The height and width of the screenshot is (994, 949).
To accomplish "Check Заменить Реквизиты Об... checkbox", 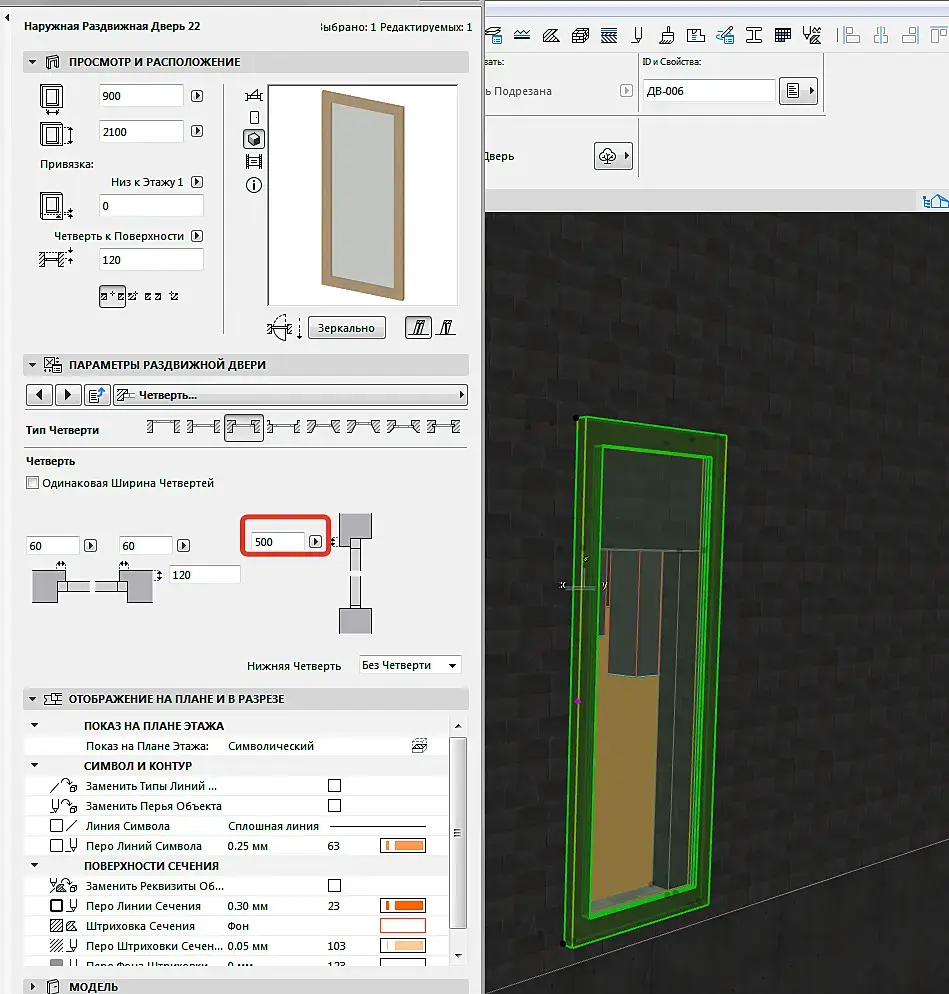I will pos(335,886).
